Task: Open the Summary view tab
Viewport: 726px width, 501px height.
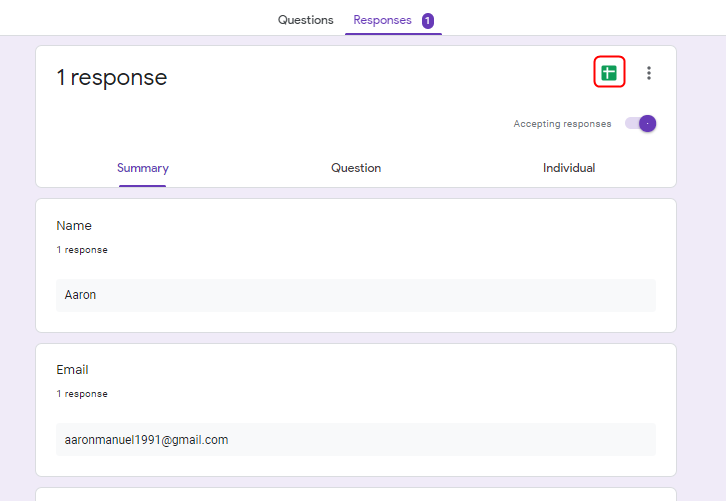Action: pyautogui.click(x=143, y=168)
